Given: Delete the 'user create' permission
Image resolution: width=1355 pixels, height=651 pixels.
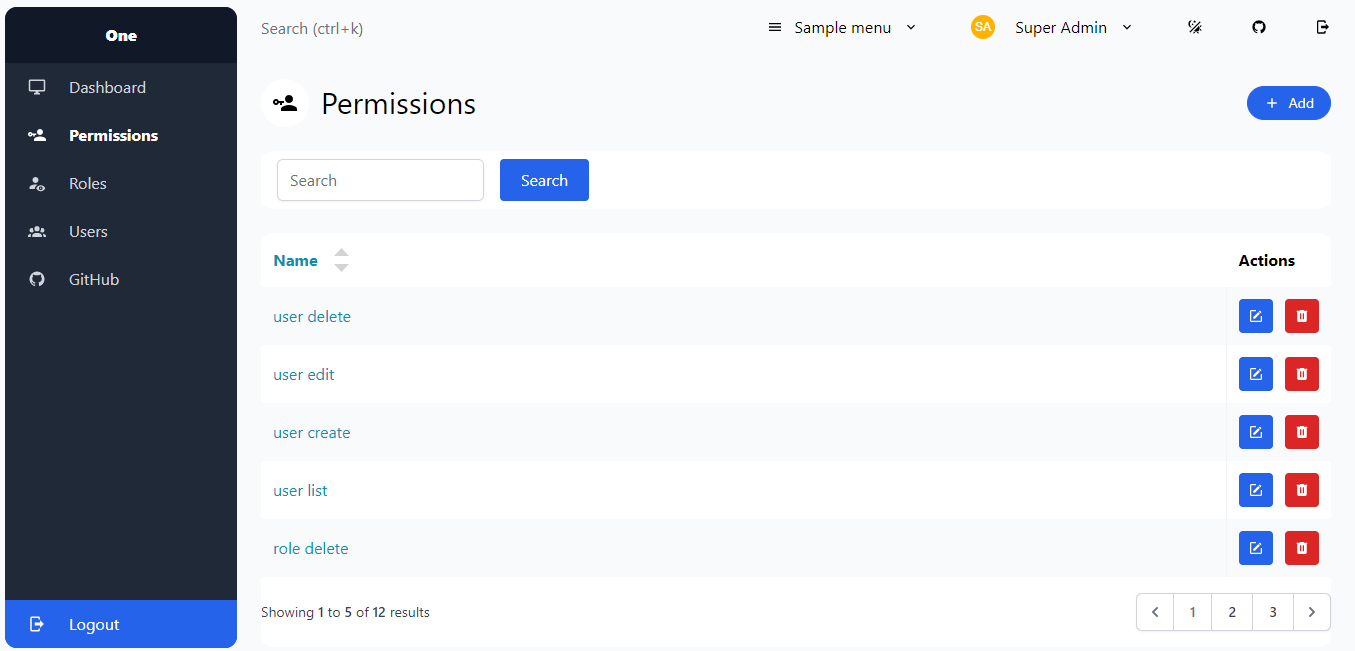Looking at the screenshot, I should (x=1302, y=432).
